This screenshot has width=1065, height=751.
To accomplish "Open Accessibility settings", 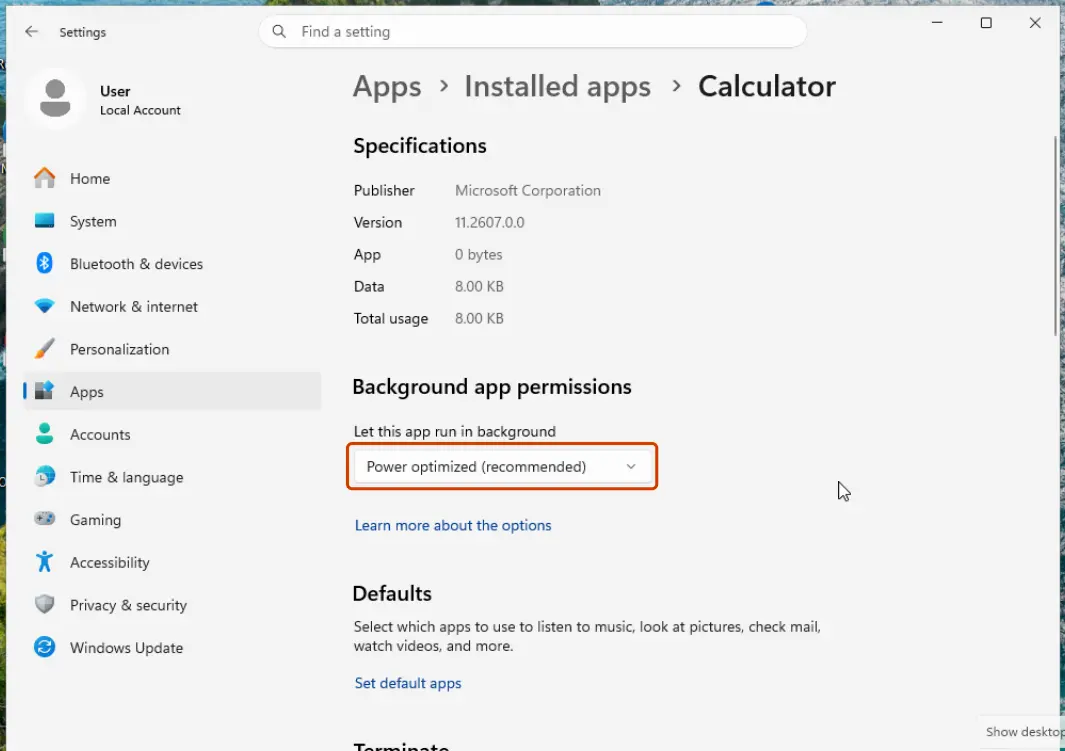I will tap(173, 563).
